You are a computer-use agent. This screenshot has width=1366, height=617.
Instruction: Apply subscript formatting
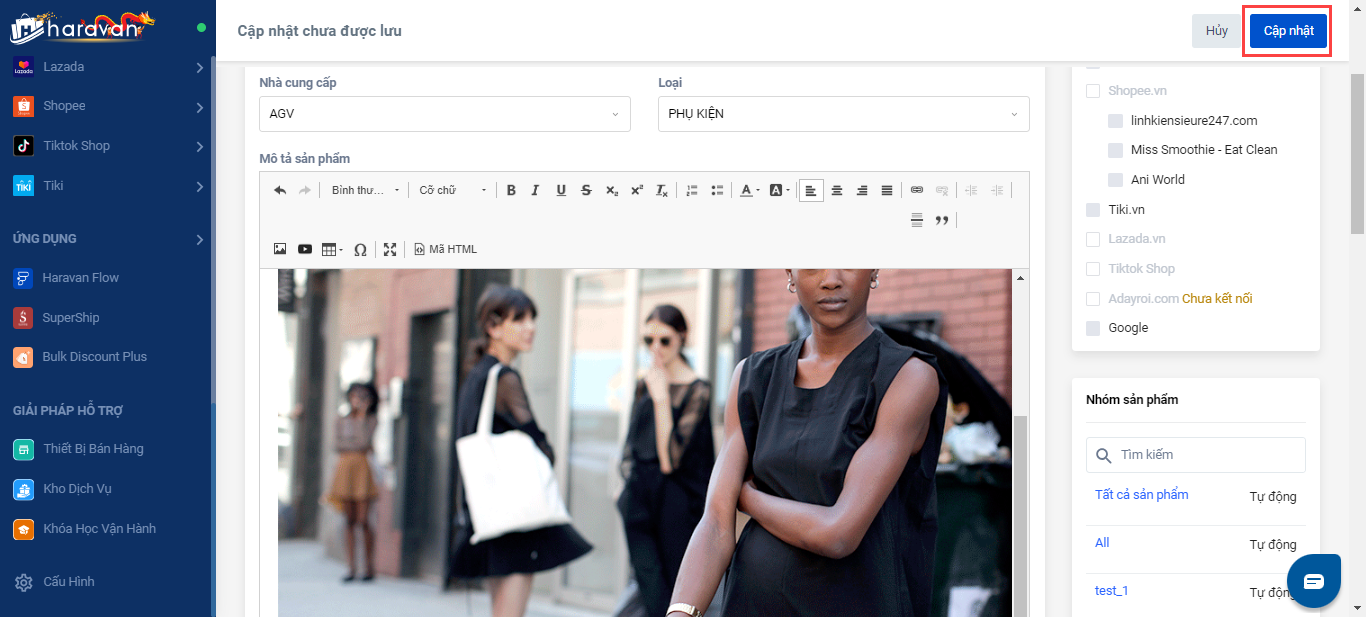[x=612, y=190]
